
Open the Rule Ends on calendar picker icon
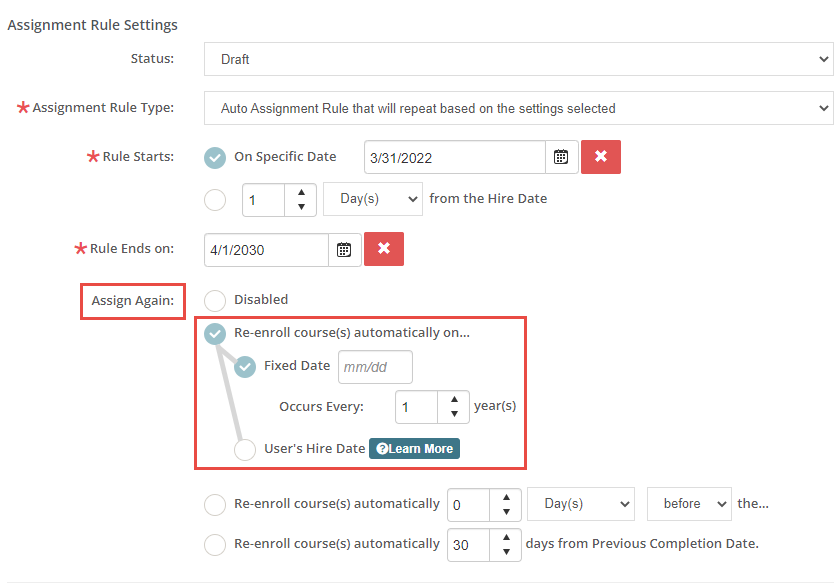point(344,250)
